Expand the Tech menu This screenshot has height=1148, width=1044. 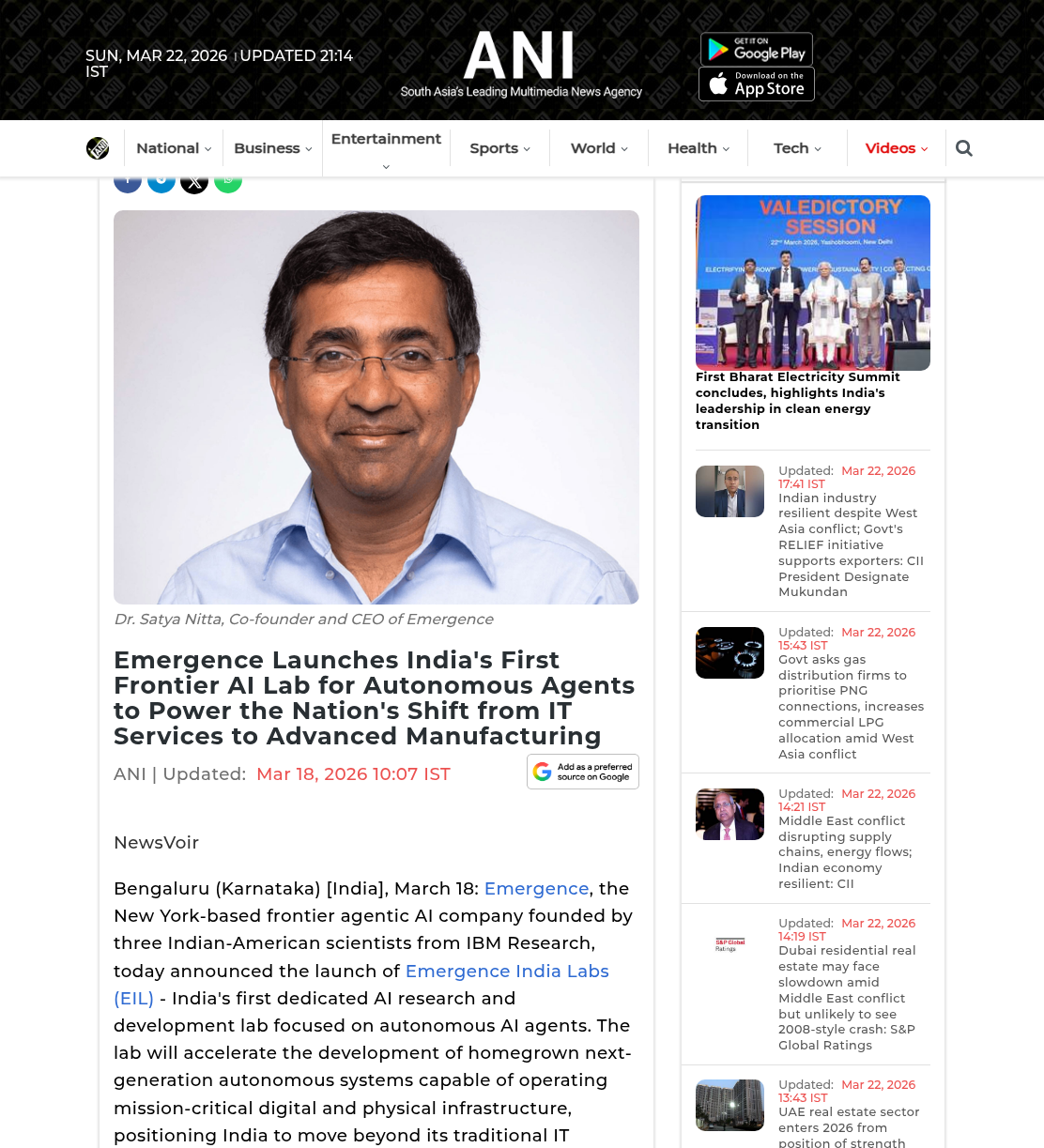click(x=797, y=148)
